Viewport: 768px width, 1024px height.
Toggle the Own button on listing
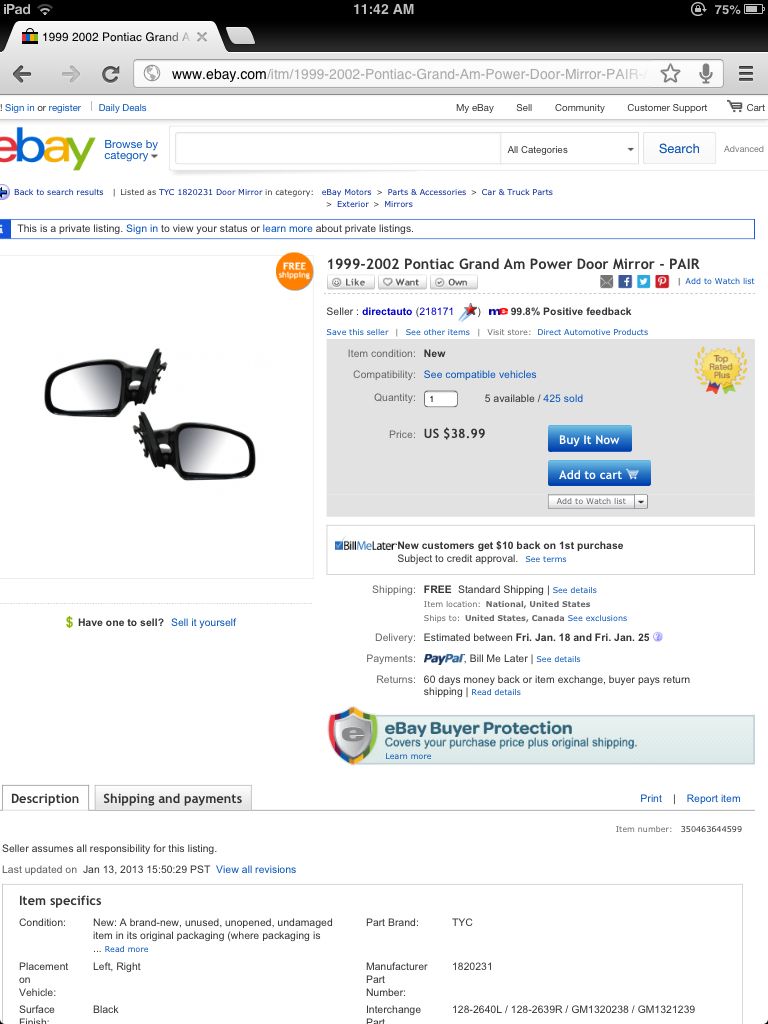pos(453,282)
